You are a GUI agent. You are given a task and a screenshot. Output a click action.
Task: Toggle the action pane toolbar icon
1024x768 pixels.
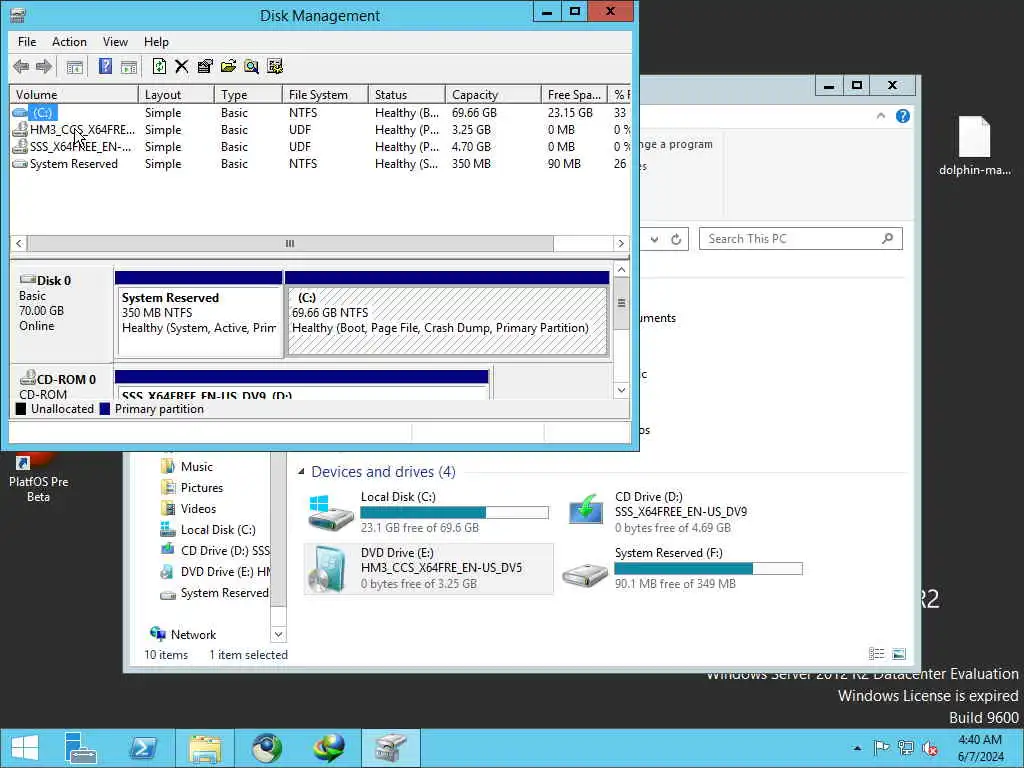pos(129,66)
